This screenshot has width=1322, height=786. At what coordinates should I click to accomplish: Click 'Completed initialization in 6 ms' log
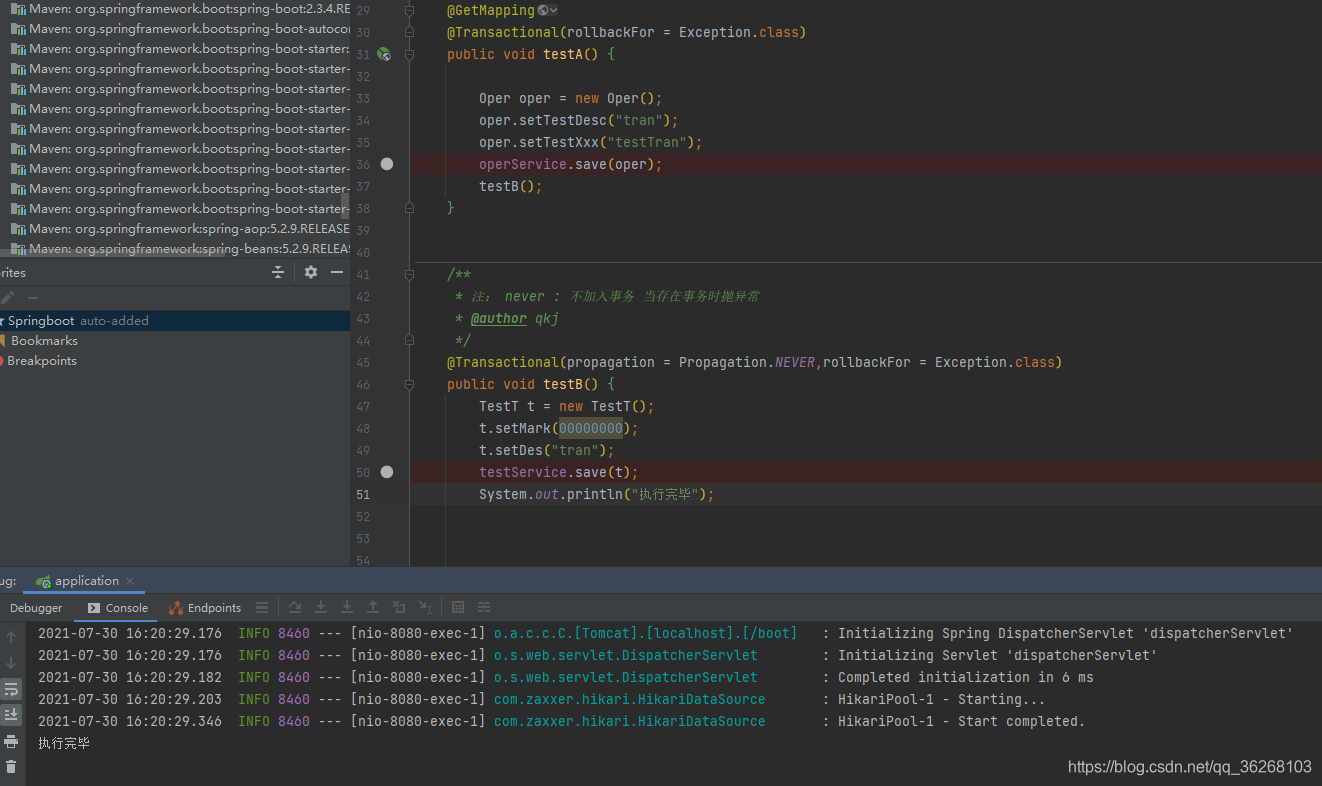[966, 677]
